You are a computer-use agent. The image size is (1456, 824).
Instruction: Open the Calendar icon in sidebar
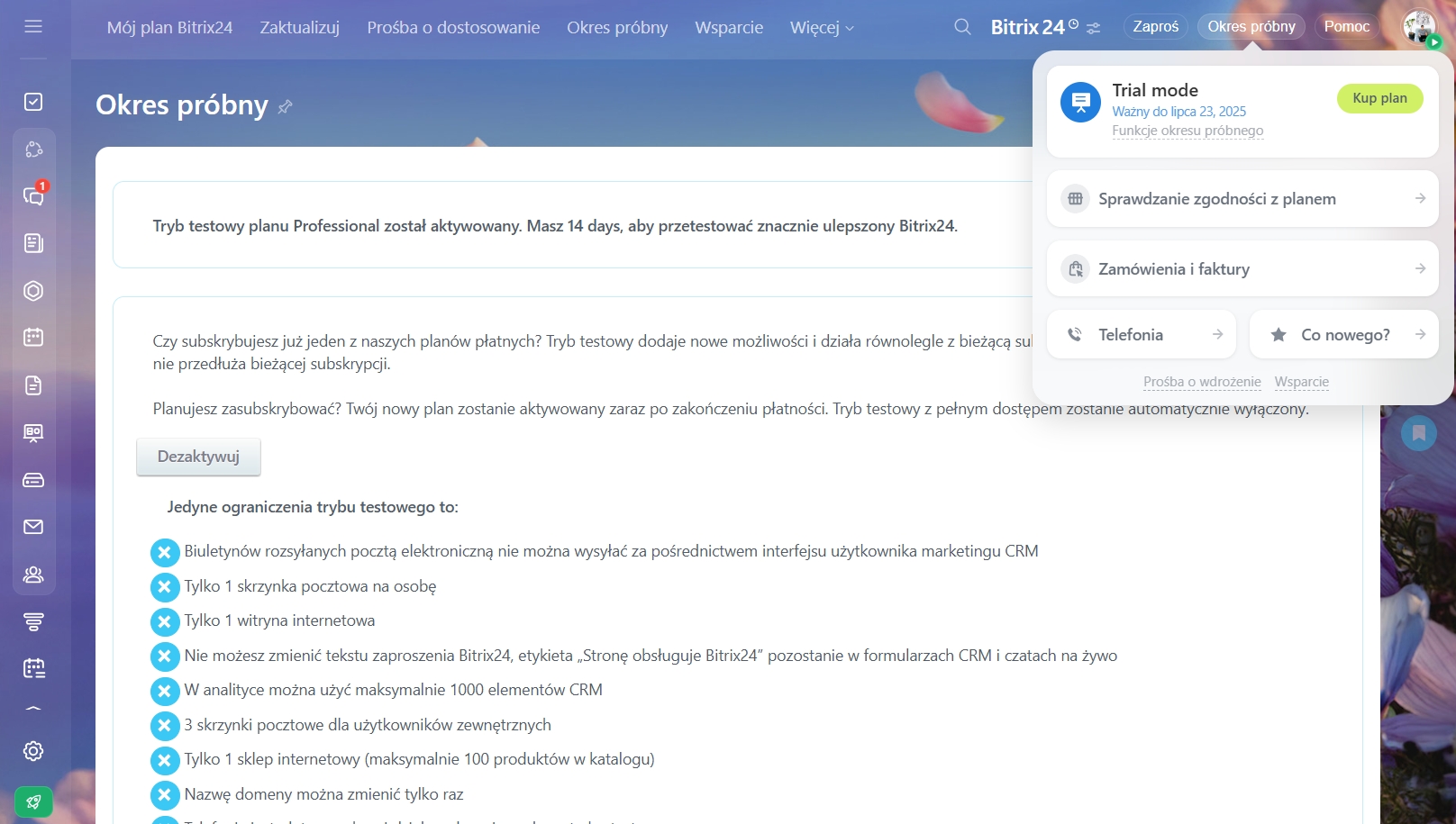(33, 338)
